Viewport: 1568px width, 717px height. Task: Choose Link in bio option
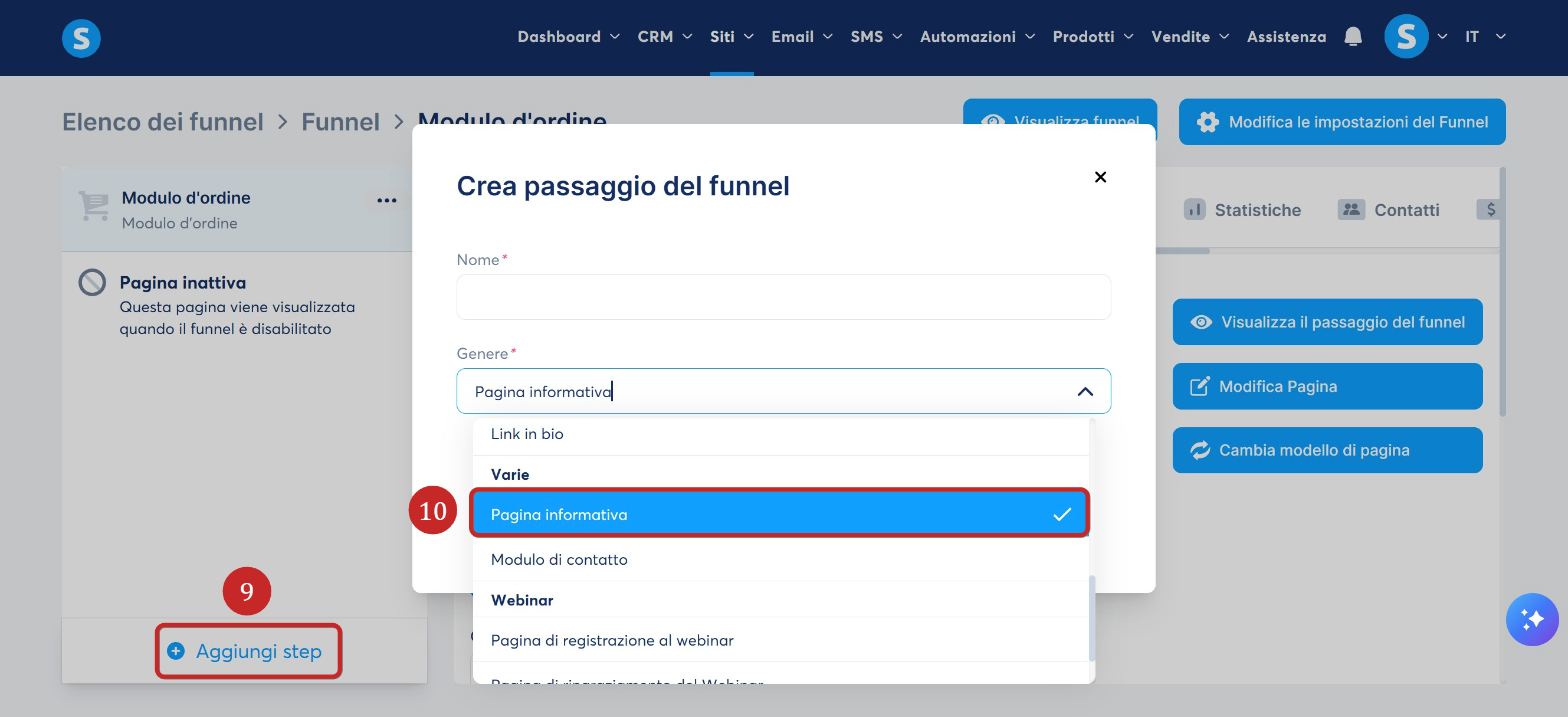(780, 434)
